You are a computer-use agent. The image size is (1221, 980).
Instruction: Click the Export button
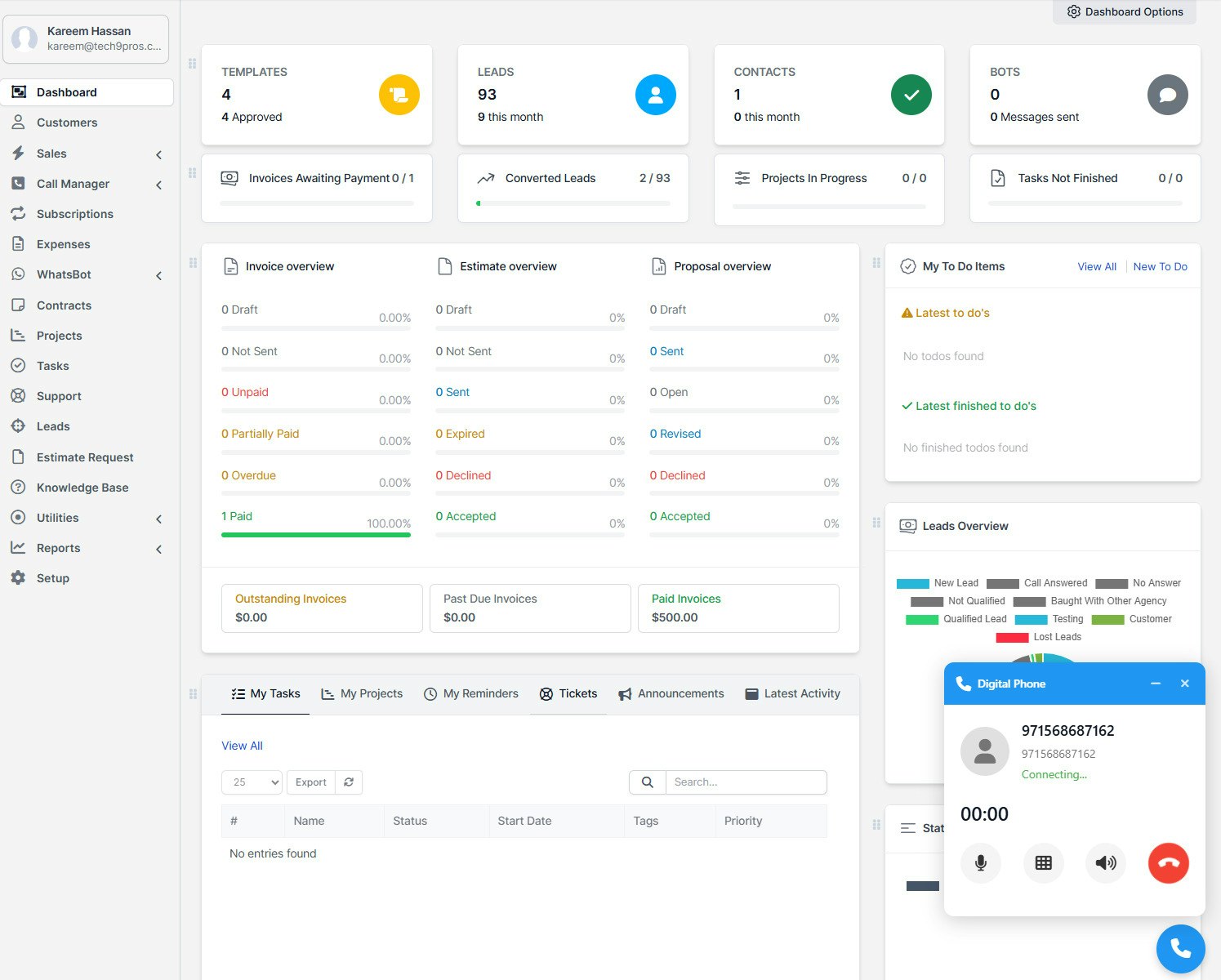[310, 782]
